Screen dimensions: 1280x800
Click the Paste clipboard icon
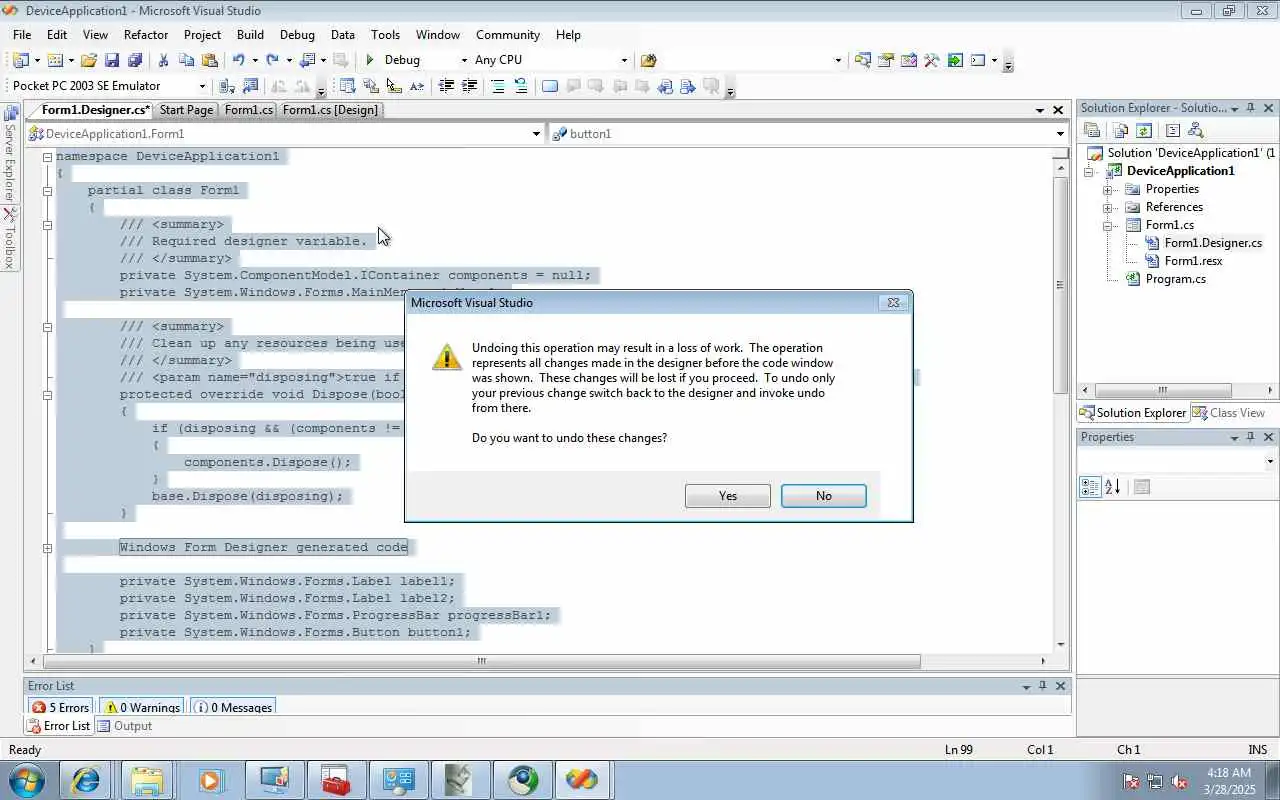[x=209, y=60]
